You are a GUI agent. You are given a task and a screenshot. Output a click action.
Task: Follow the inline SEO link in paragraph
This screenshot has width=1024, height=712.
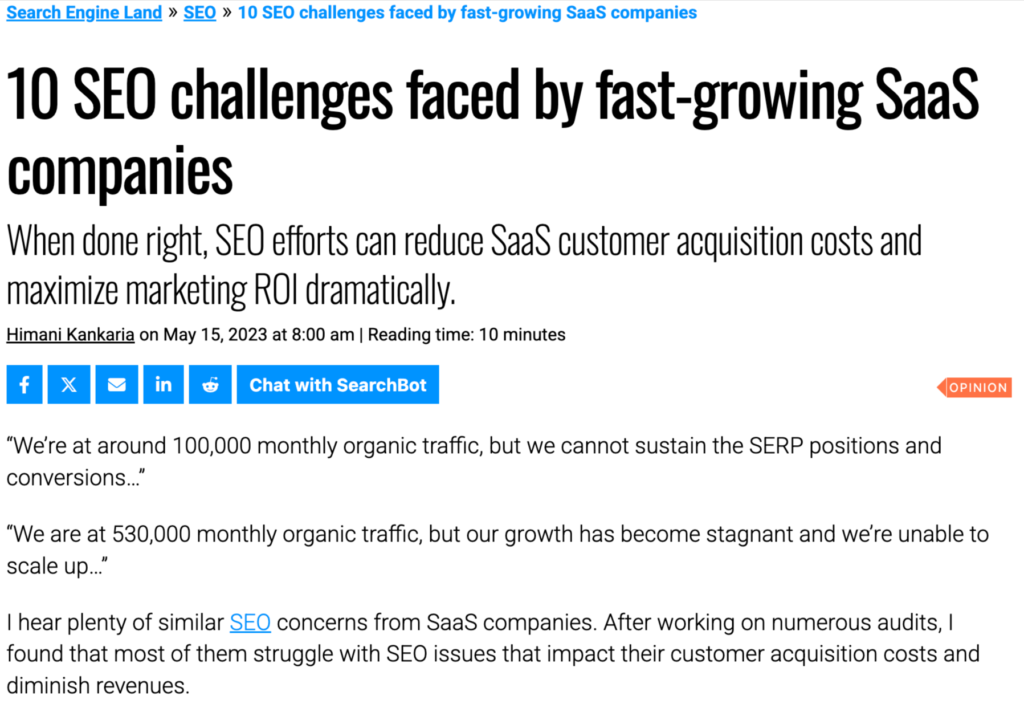tap(250, 623)
